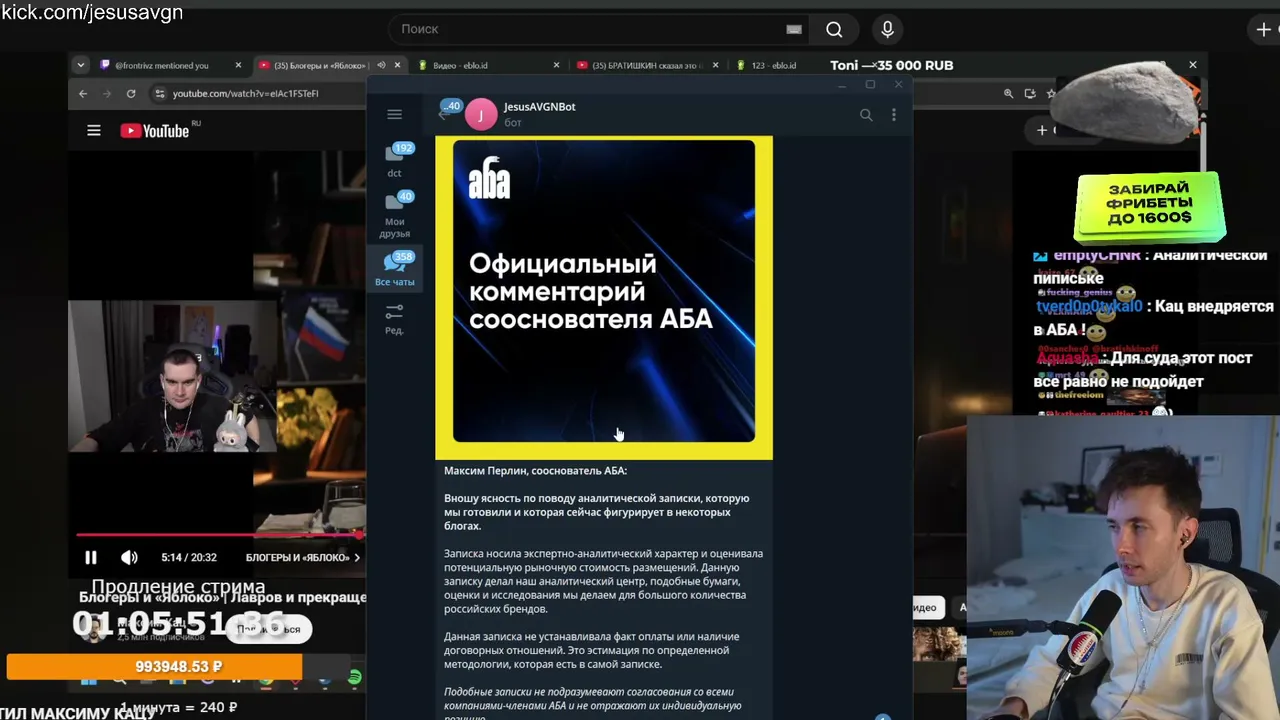Open the Мои друзья chat folder
Image resolution: width=1280 pixels, height=720 pixels.
395,214
